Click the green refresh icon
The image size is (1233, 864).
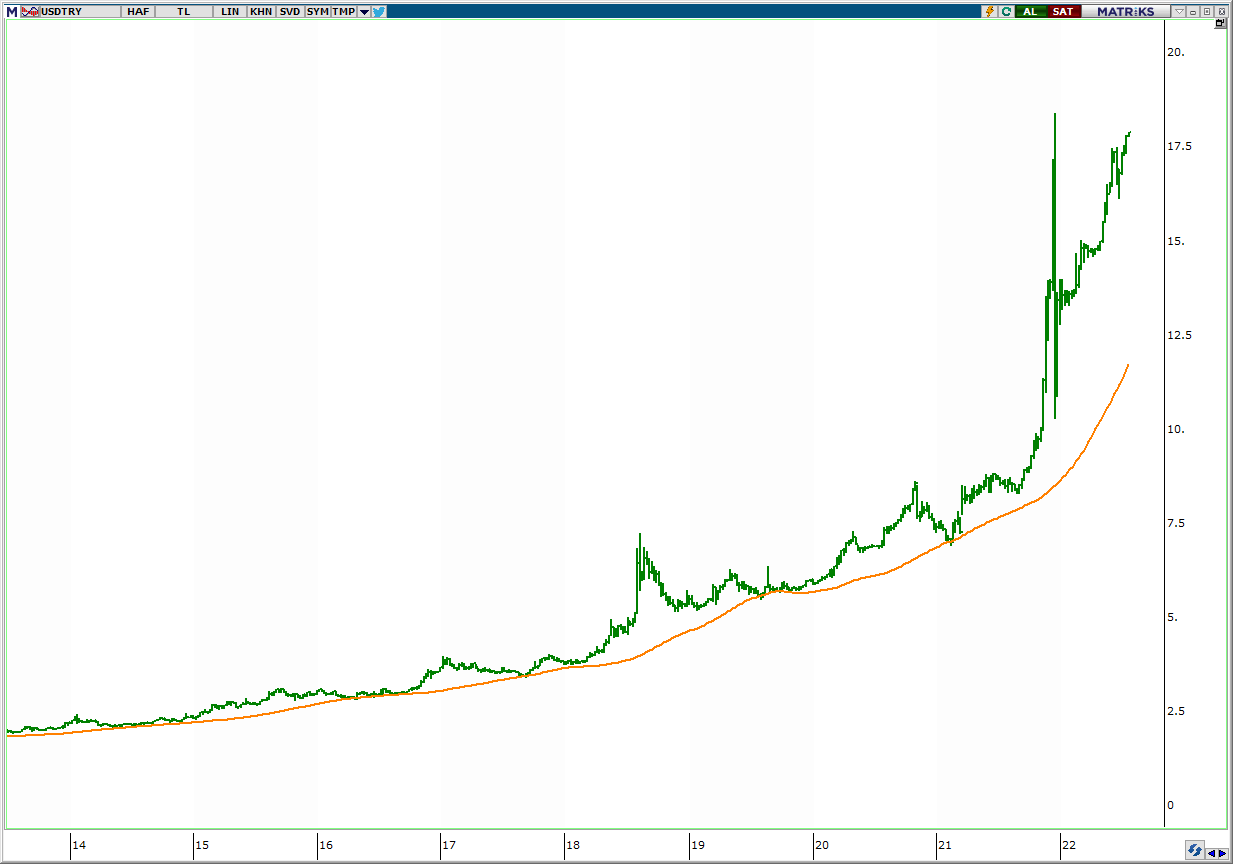[1006, 11]
